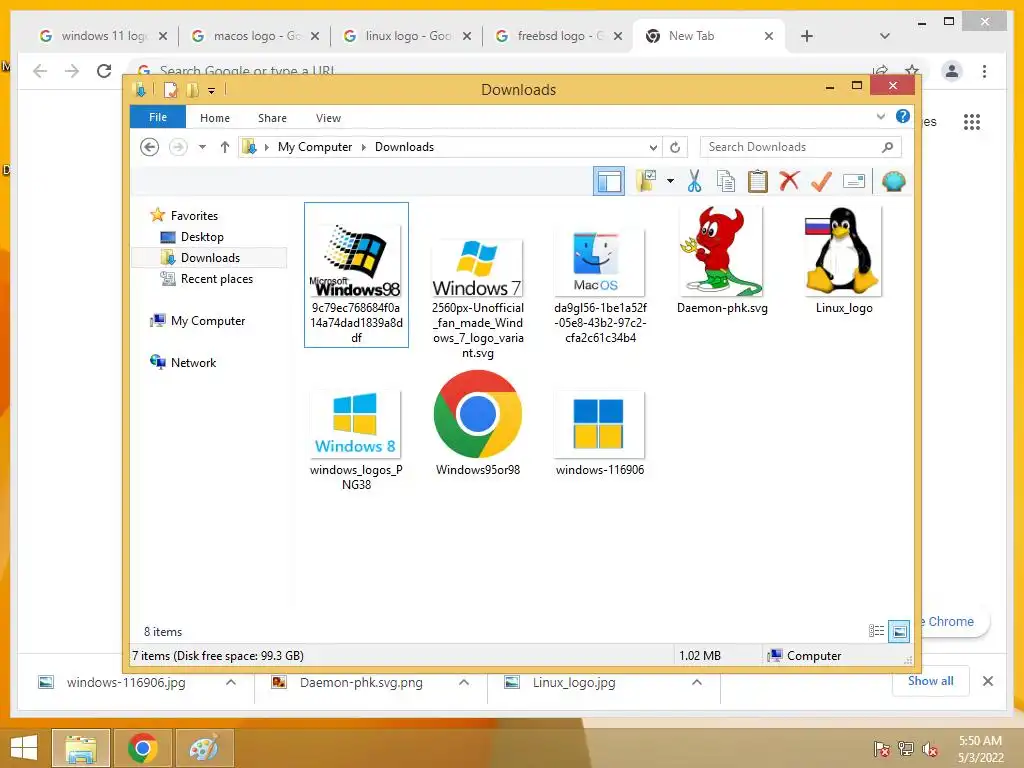This screenshot has height=768, width=1024.
Task: Expand the dropdown arrow beside folder options icon
Action: tap(671, 181)
